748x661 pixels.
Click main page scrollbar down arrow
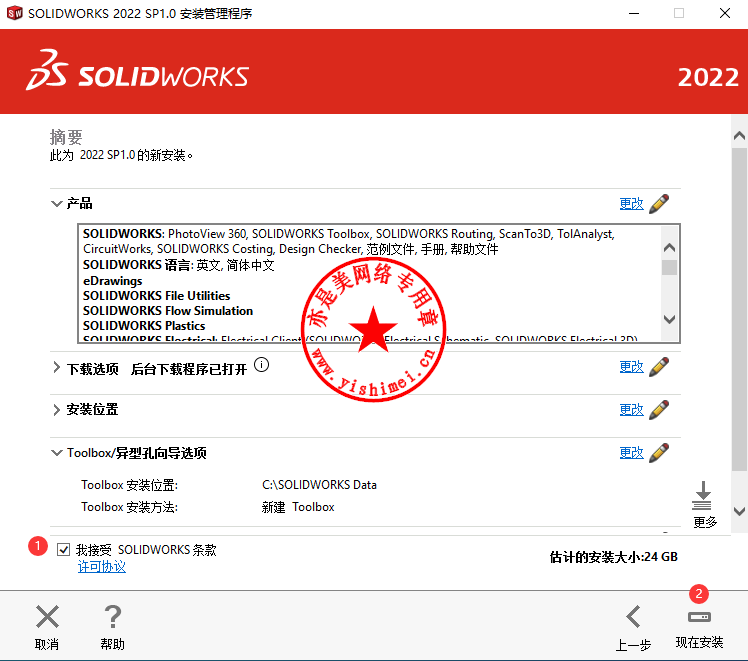pyautogui.click(x=739, y=511)
